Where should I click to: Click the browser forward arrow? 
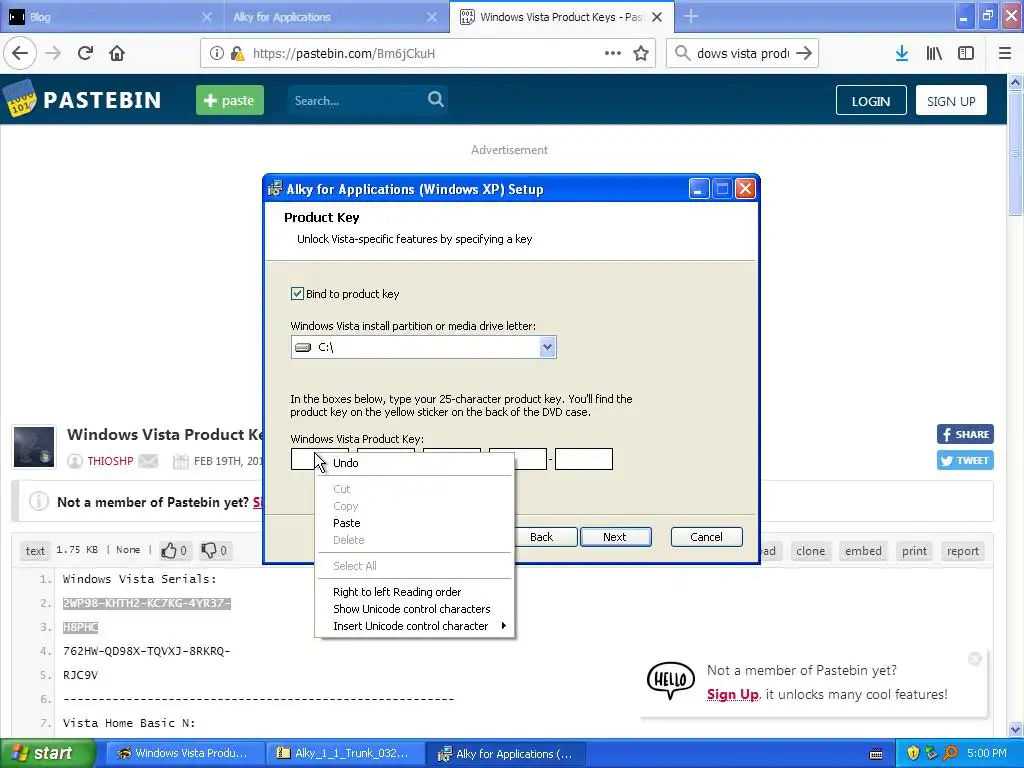coord(53,54)
